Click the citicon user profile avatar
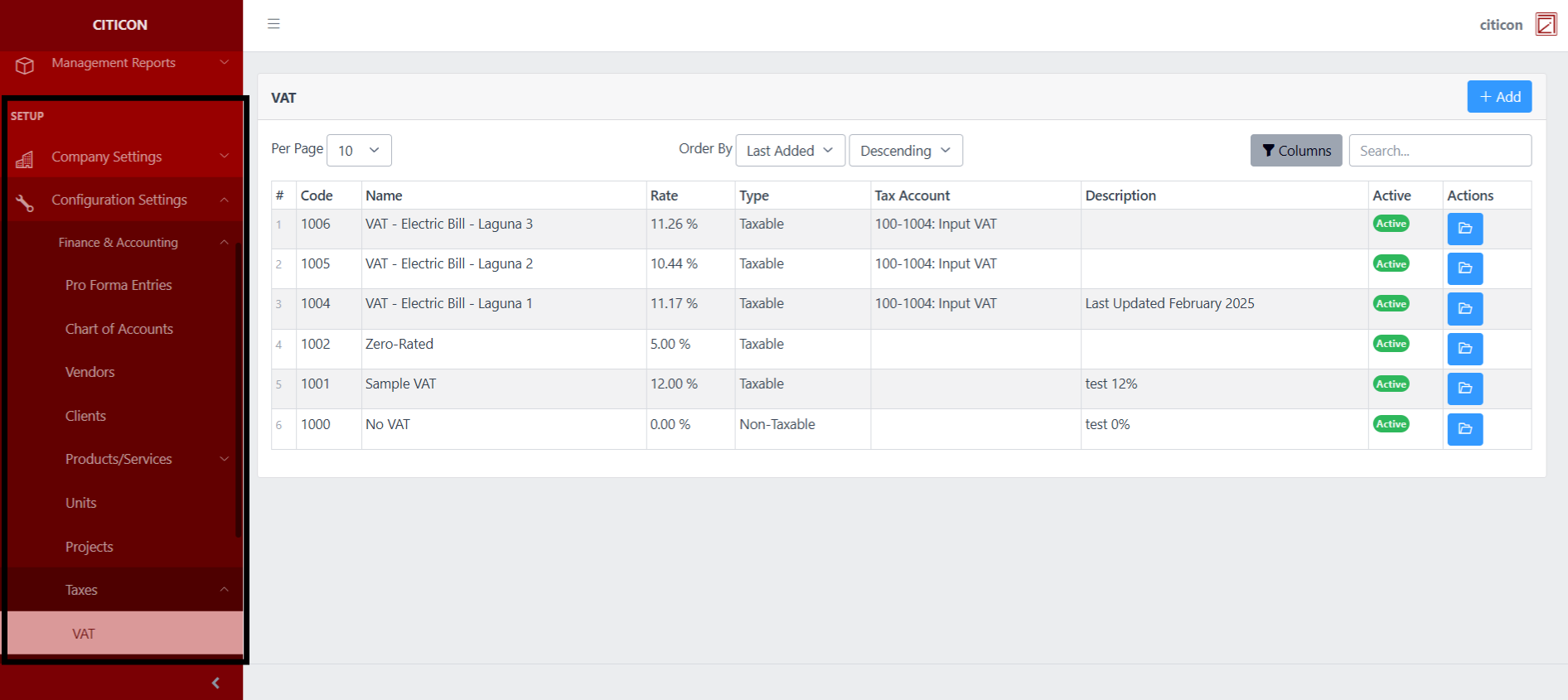The image size is (1568, 700). pyautogui.click(x=1546, y=24)
